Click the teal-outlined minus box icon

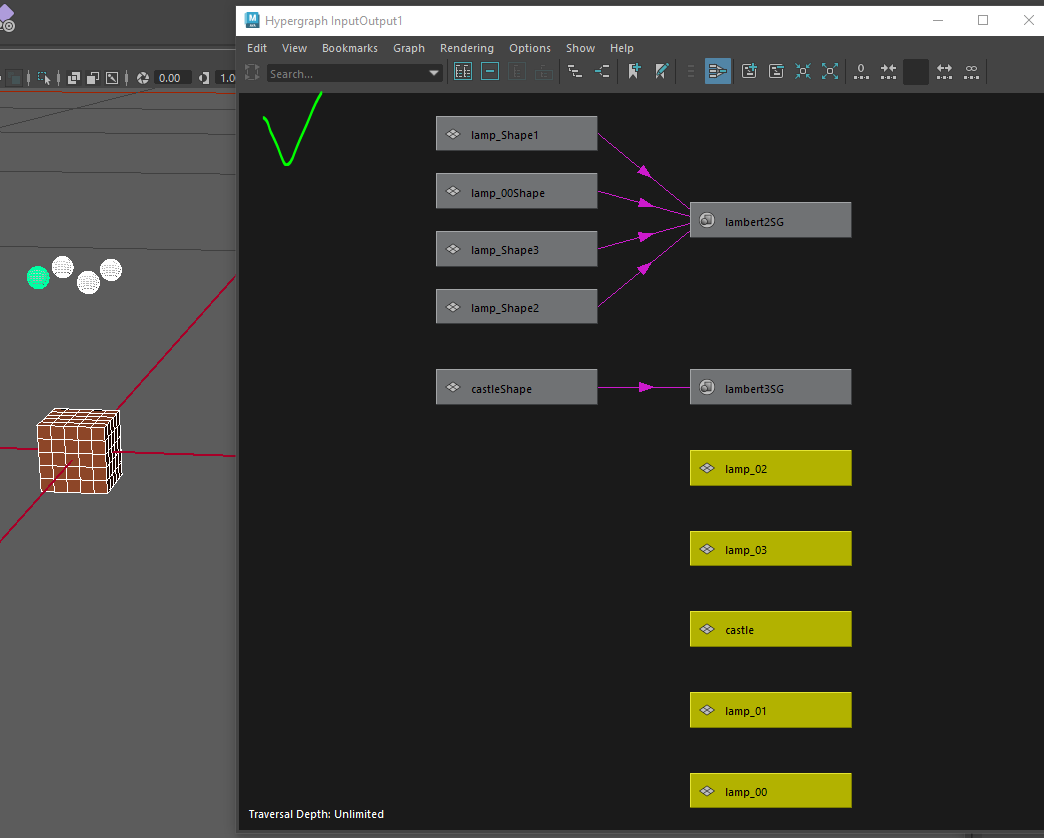click(490, 72)
